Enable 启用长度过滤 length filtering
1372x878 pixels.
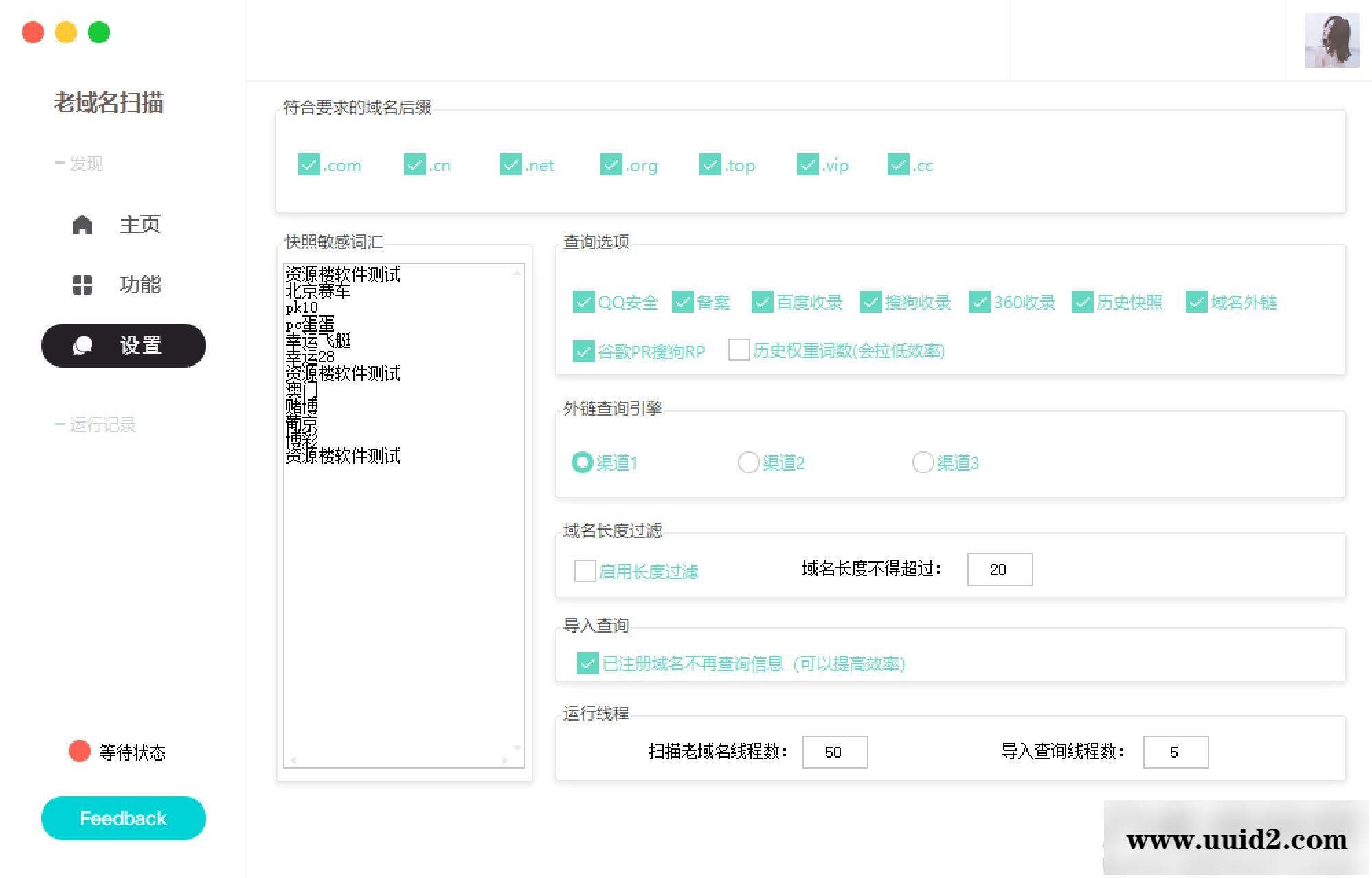[x=585, y=570]
